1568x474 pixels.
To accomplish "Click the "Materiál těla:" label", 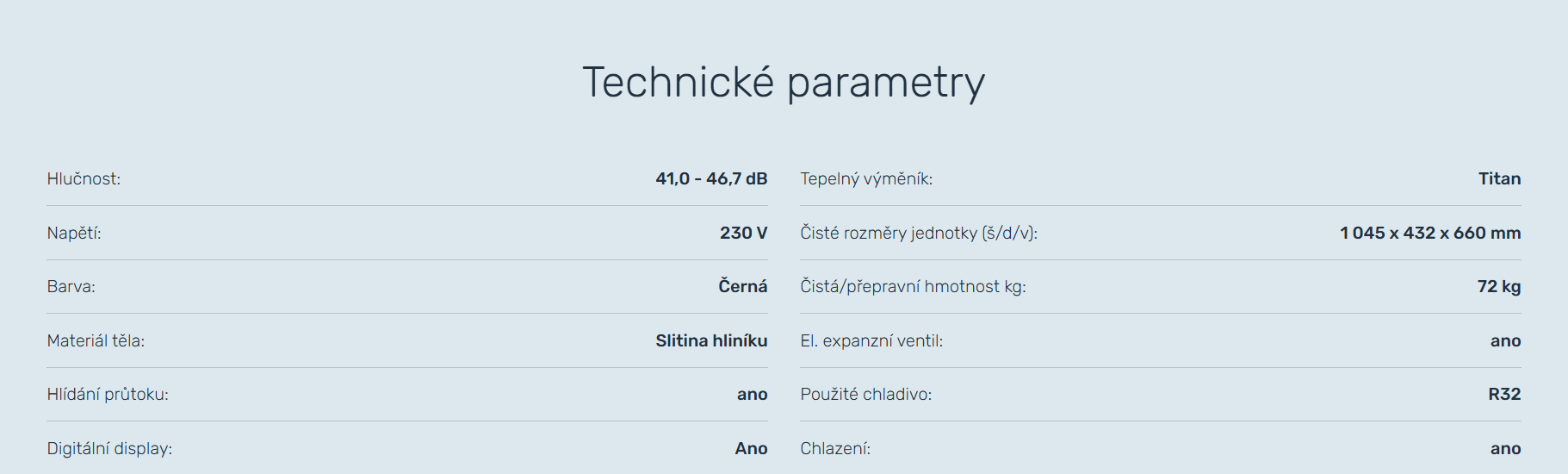I will point(96,341).
